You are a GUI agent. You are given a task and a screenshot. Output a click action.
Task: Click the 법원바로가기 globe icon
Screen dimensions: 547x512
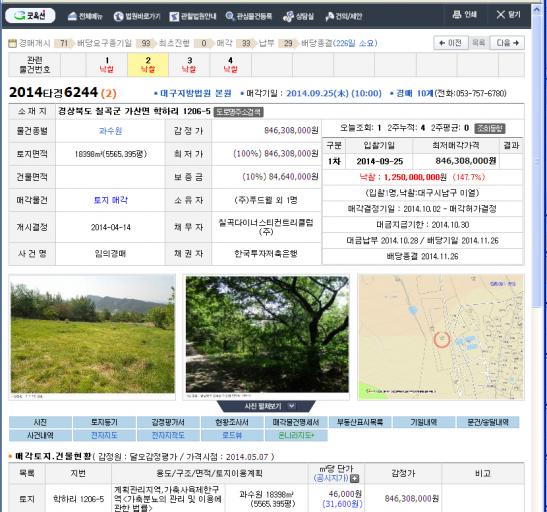[119, 16]
